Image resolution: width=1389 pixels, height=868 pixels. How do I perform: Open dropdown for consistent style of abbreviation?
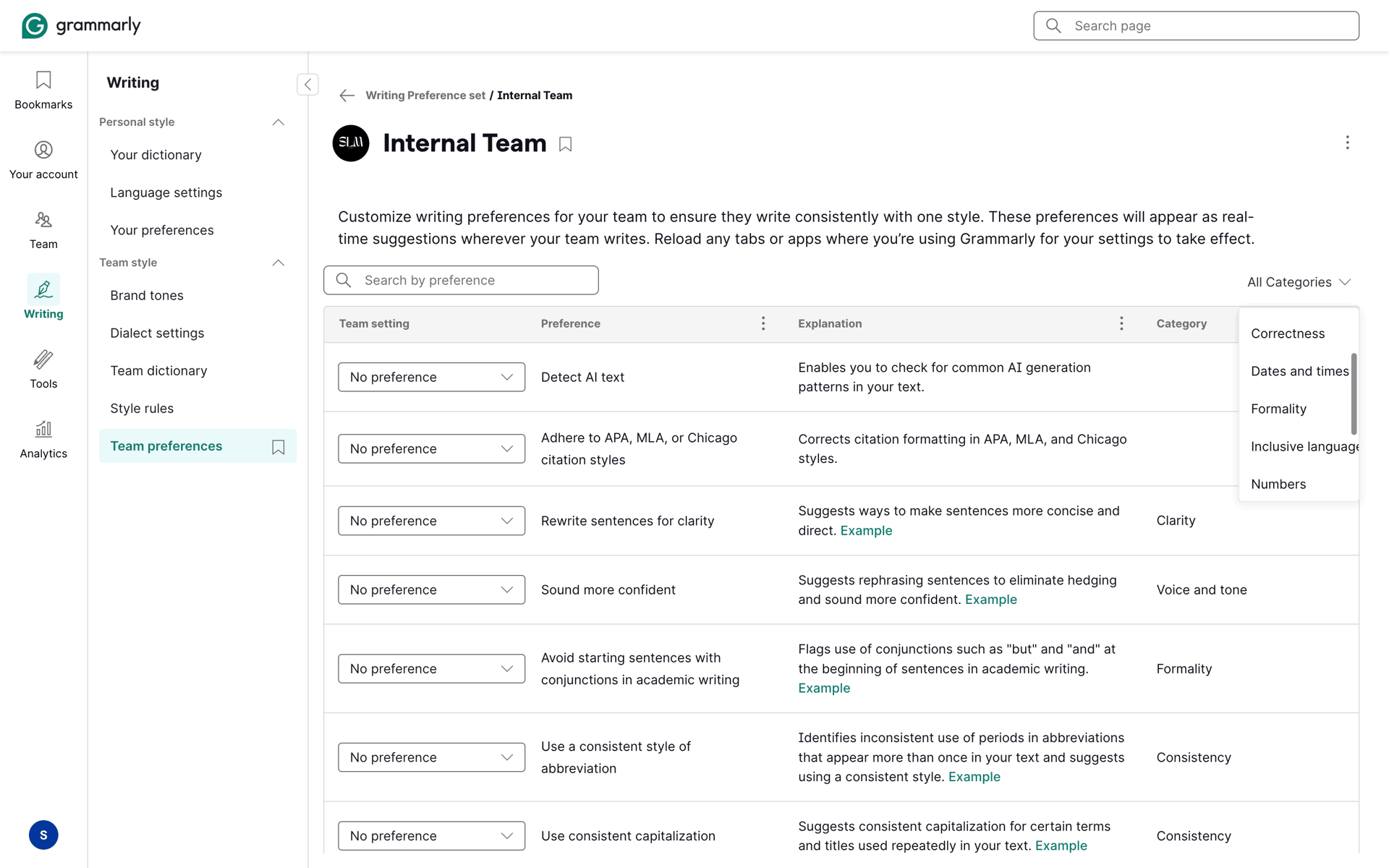pos(431,757)
